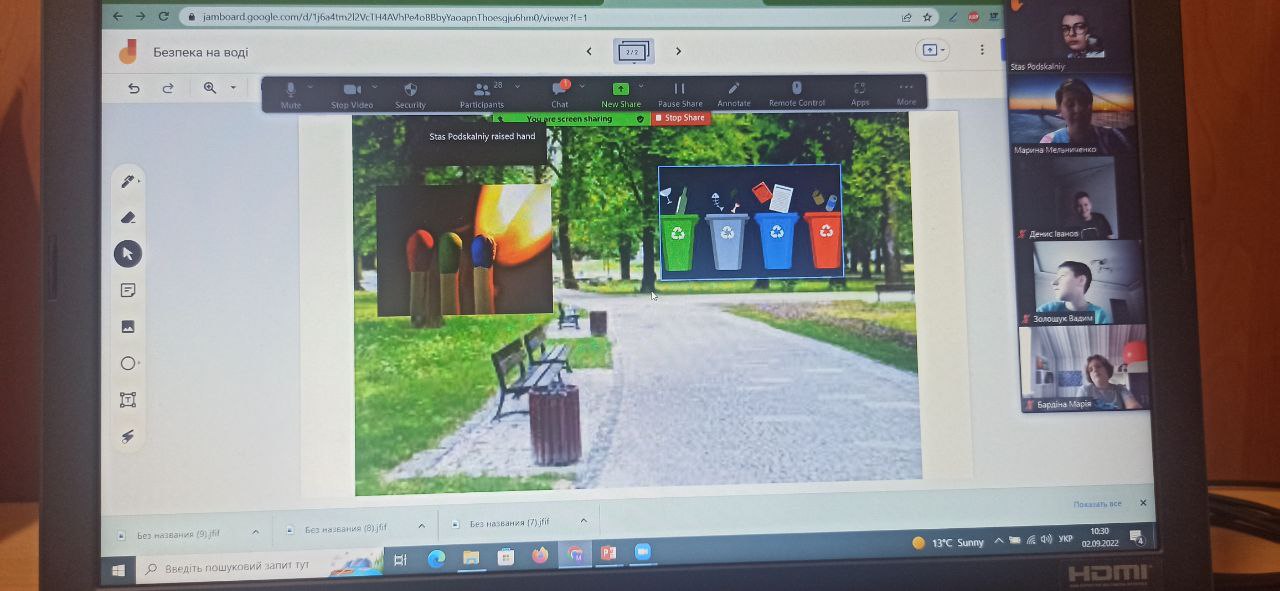1280x591 pixels.
Task: Mute microphone in Zoom toolbar
Action: point(291,91)
